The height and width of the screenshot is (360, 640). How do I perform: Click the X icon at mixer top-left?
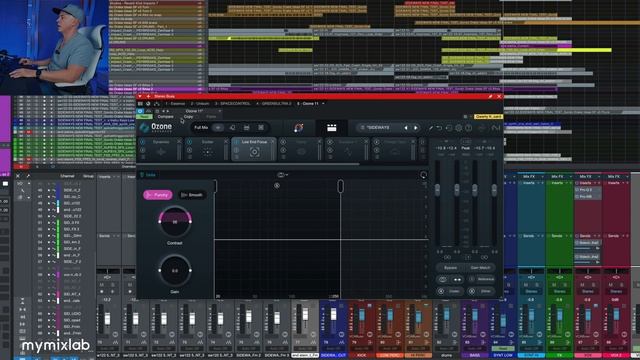18,176
